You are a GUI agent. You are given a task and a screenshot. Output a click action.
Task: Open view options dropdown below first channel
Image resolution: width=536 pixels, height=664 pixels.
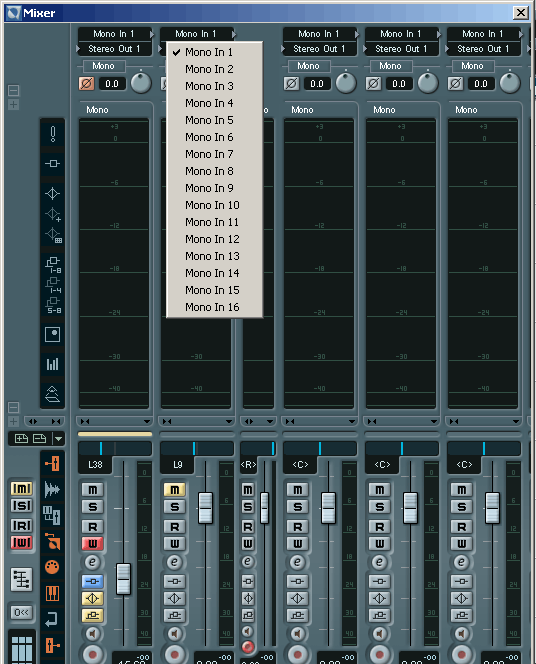[147, 421]
